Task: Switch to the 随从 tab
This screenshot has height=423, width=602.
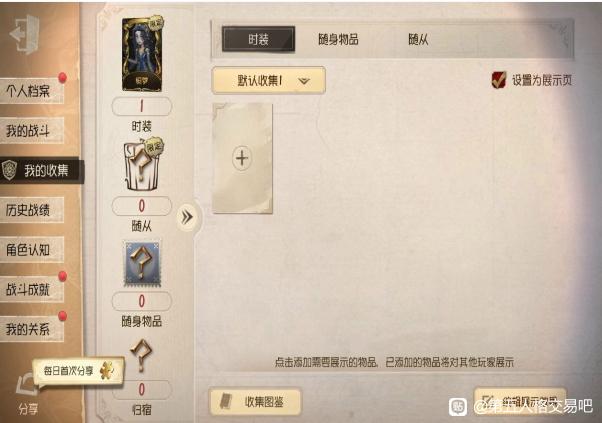Action: point(418,39)
